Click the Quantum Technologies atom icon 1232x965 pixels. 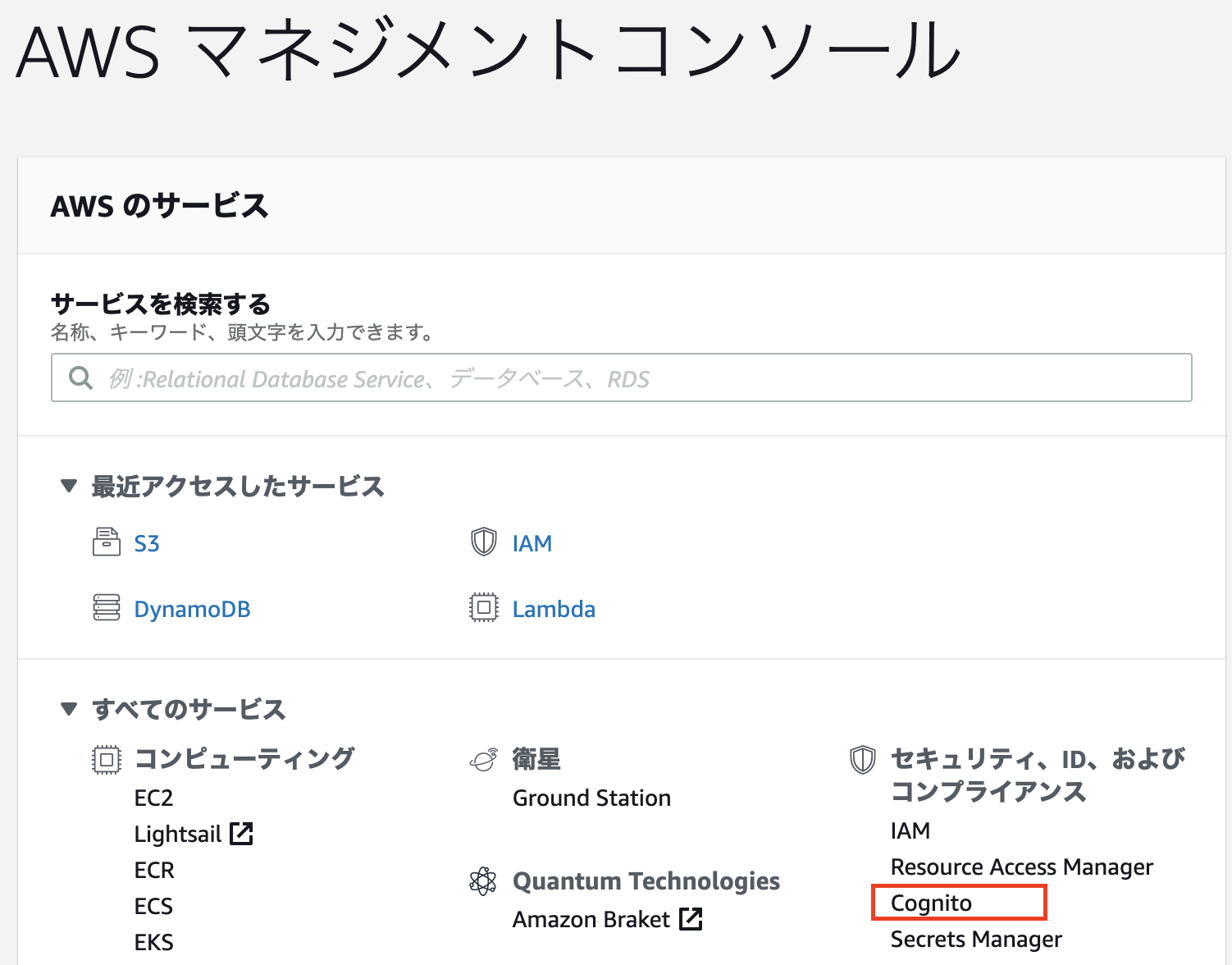[x=483, y=881]
